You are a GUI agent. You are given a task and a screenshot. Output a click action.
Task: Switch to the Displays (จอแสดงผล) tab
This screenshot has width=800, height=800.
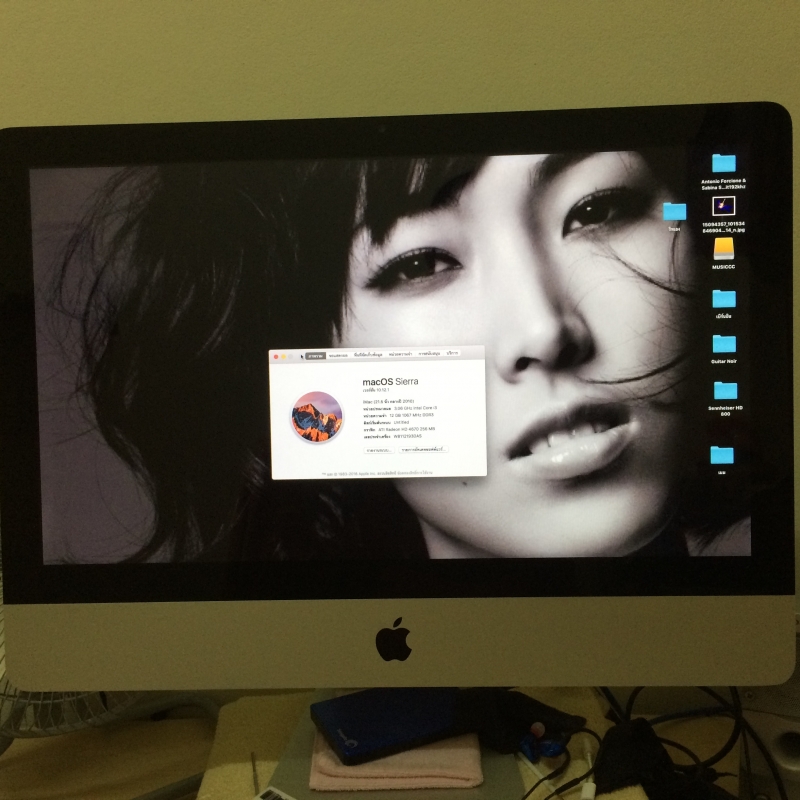(x=338, y=355)
